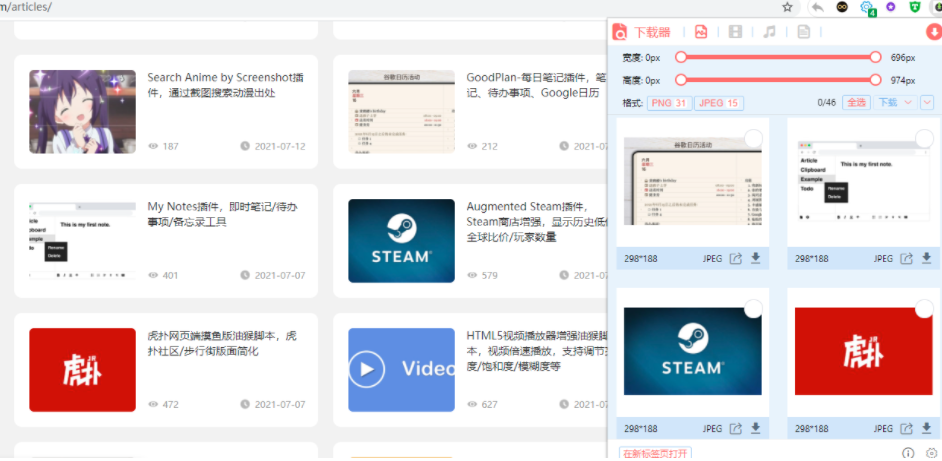This screenshot has width=942, height=461.
Task: Click the eye view count 187
Action: pyautogui.click(x=163, y=146)
